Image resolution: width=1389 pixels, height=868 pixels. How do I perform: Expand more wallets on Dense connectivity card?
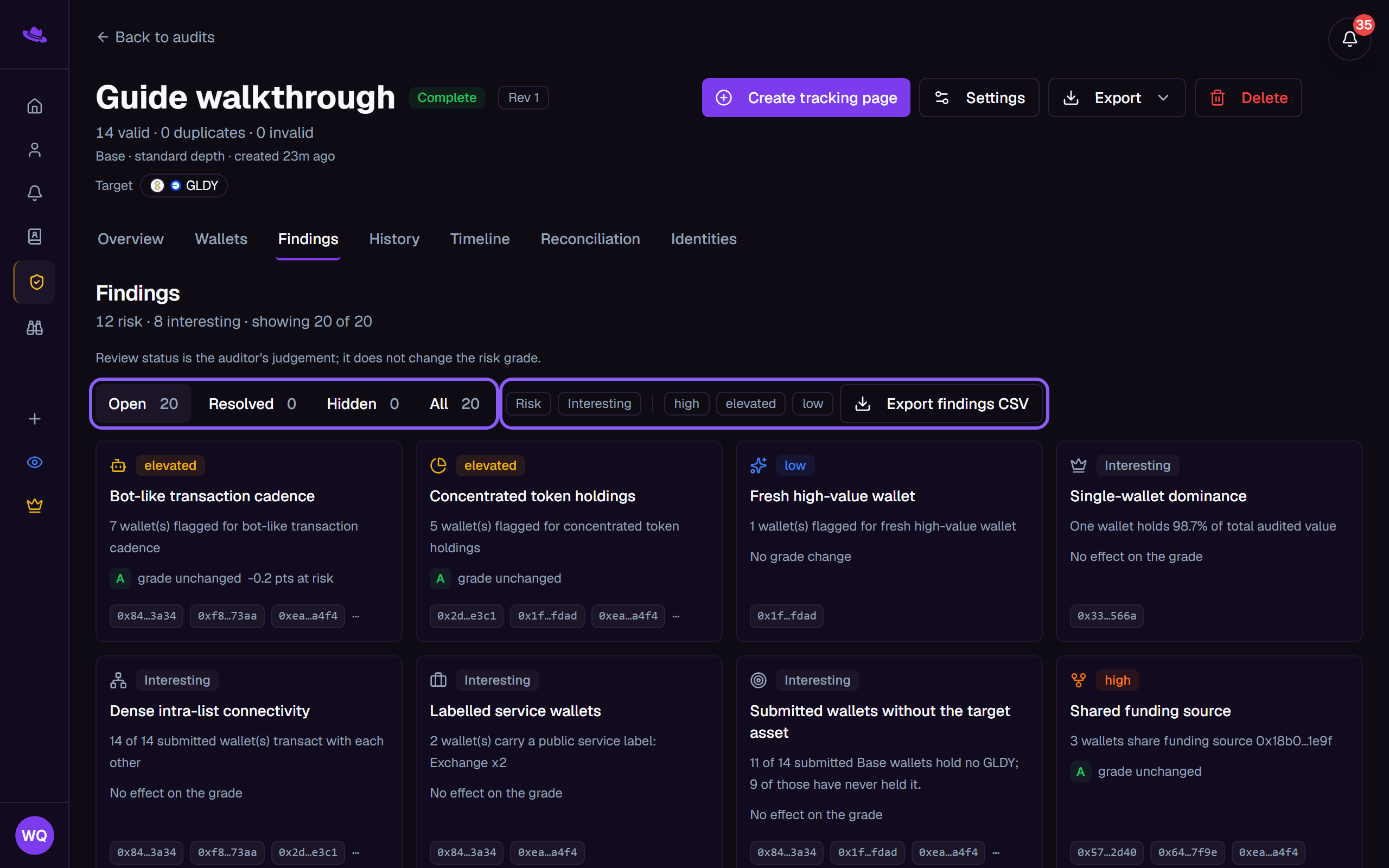tap(356, 852)
